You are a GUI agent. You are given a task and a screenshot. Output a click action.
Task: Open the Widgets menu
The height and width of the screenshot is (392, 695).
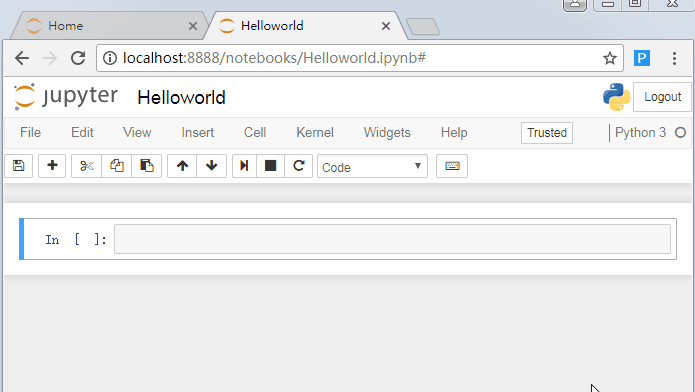tap(387, 133)
